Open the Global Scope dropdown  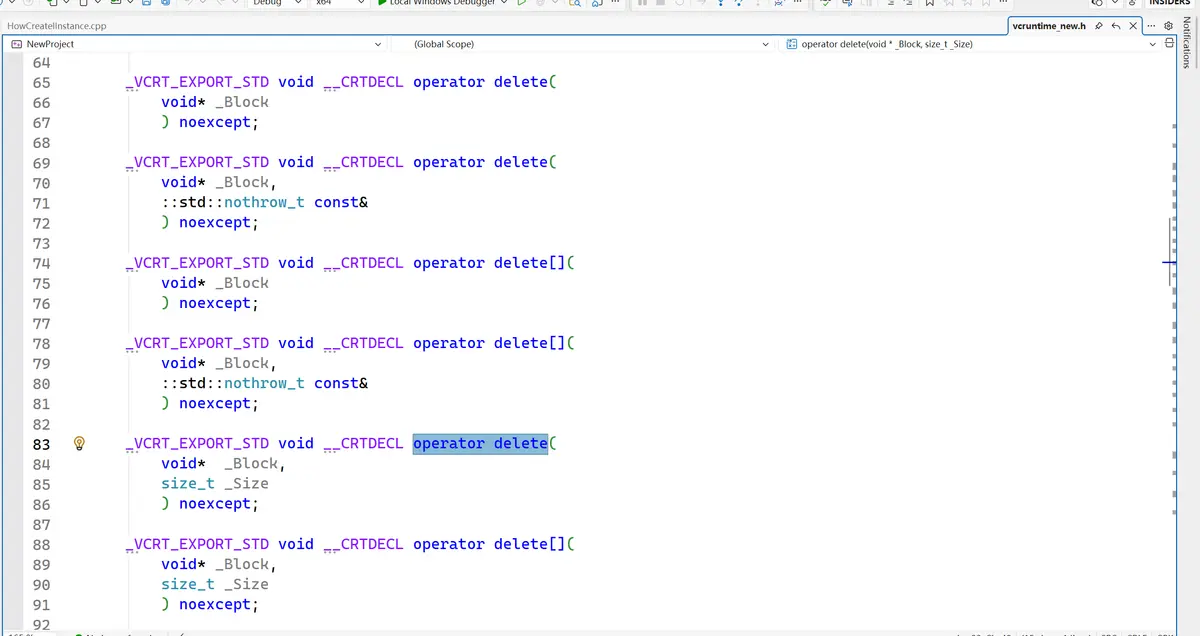point(765,44)
